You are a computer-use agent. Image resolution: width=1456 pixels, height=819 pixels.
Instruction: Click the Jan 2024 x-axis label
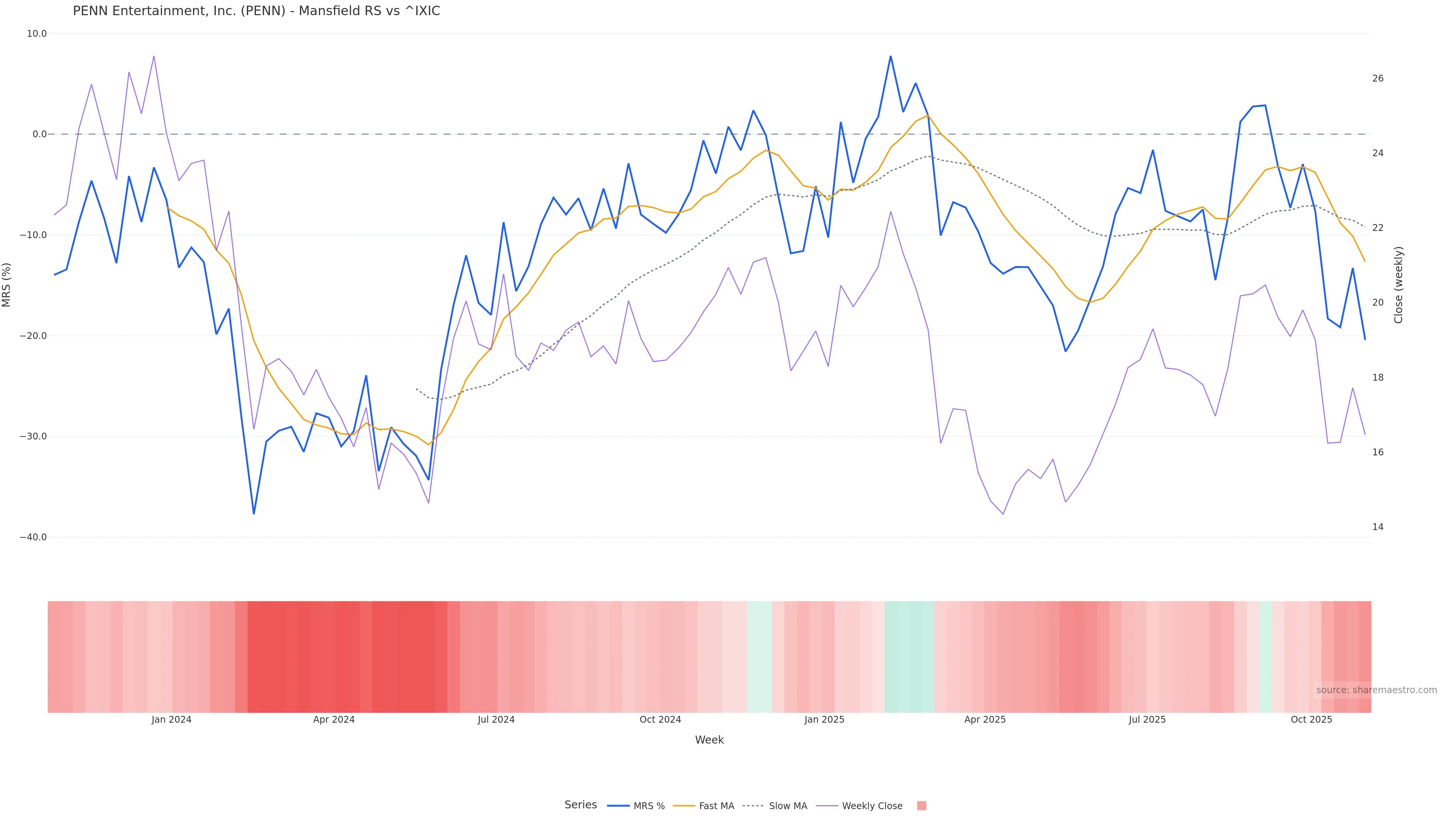171,720
